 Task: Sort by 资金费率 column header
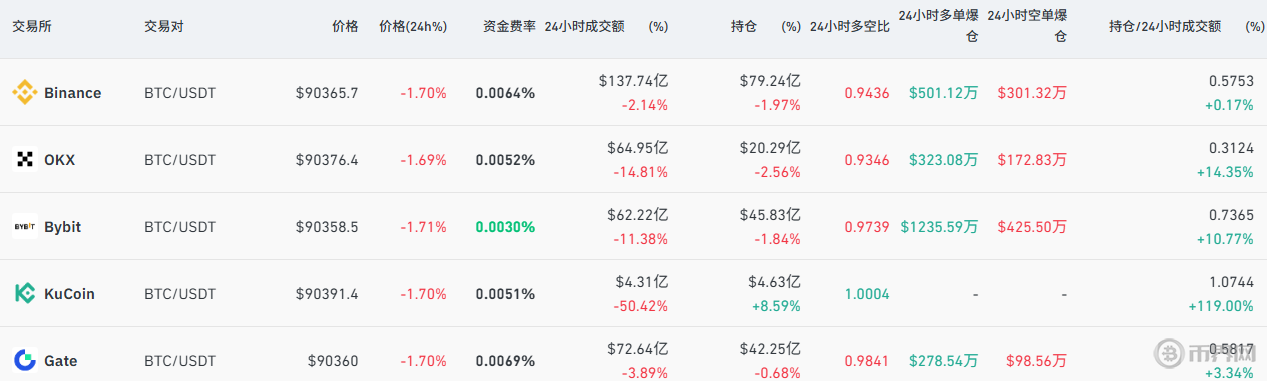(x=509, y=27)
